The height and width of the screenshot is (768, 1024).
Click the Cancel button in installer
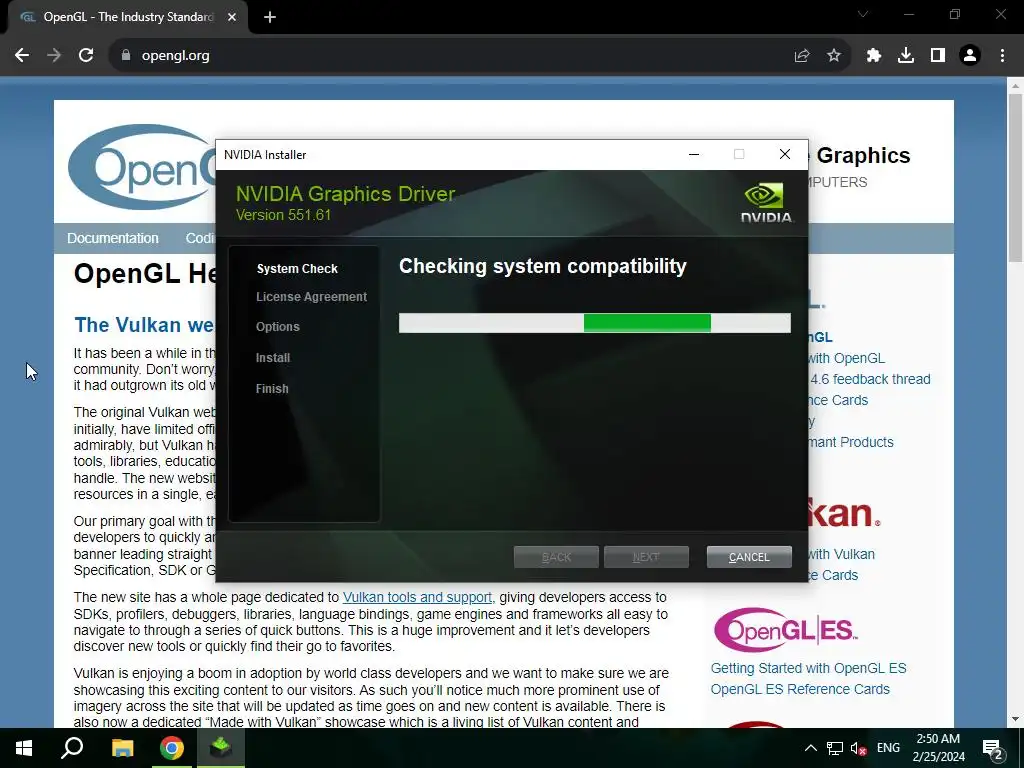click(749, 557)
